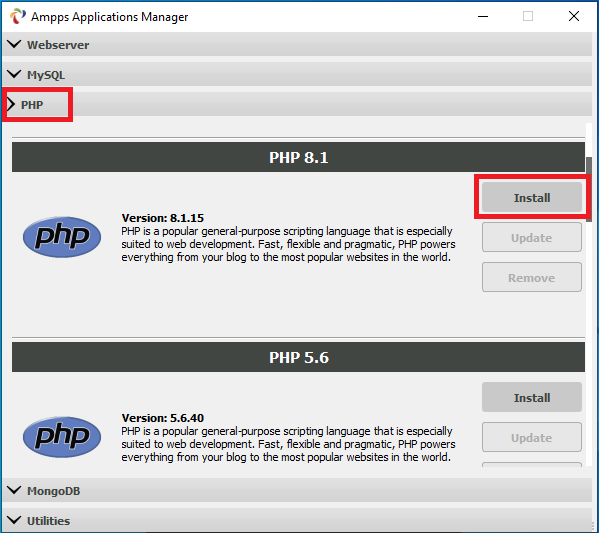Click the PHP list vertical scrollbar thumb

[589, 189]
